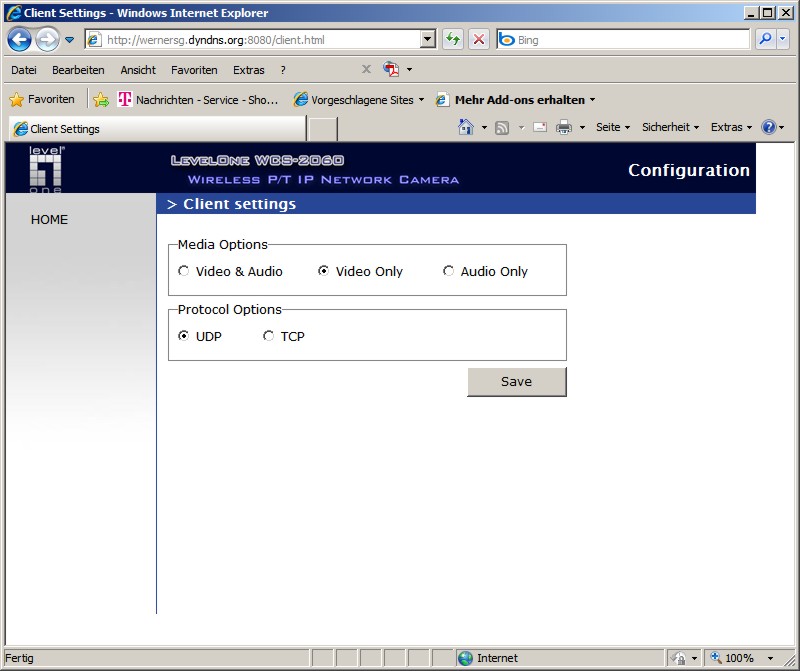The height and width of the screenshot is (671, 800).
Task: Click the new tab button
Action: click(x=323, y=129)
